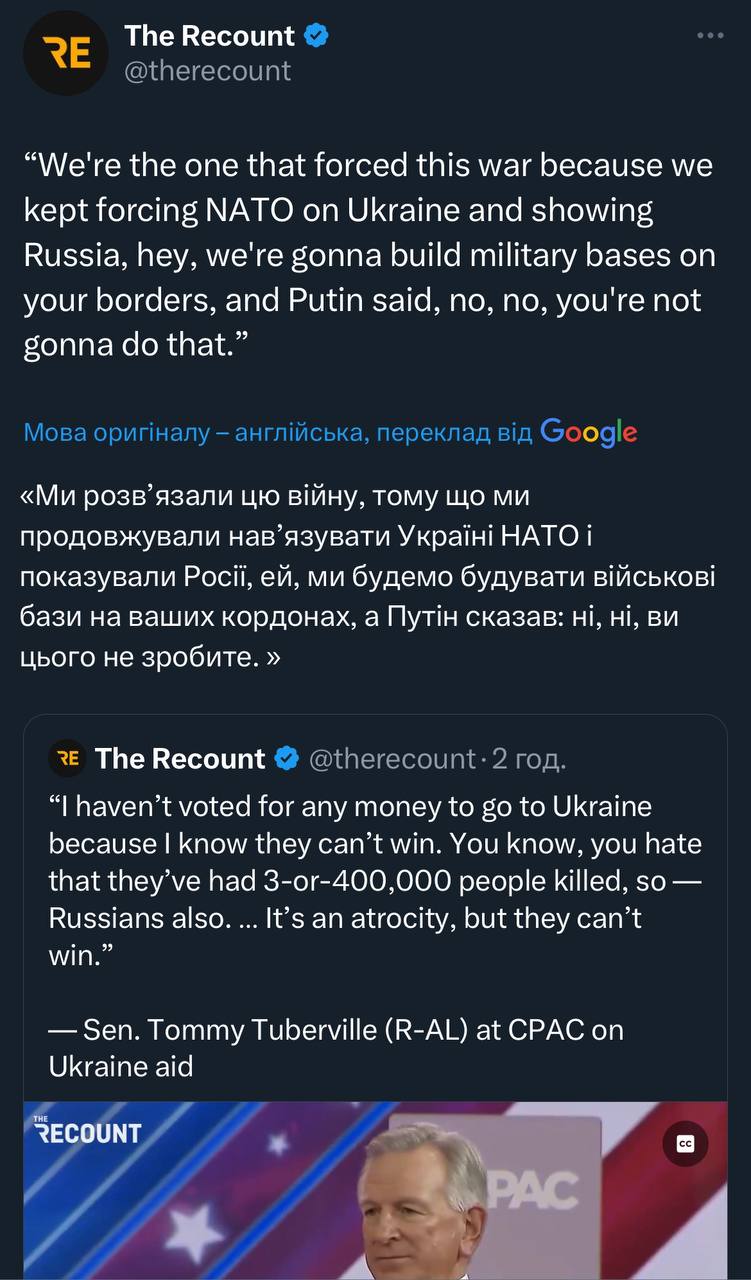Click The Recount watermark on the video

pyautogui.click(x=88, y=1130)
